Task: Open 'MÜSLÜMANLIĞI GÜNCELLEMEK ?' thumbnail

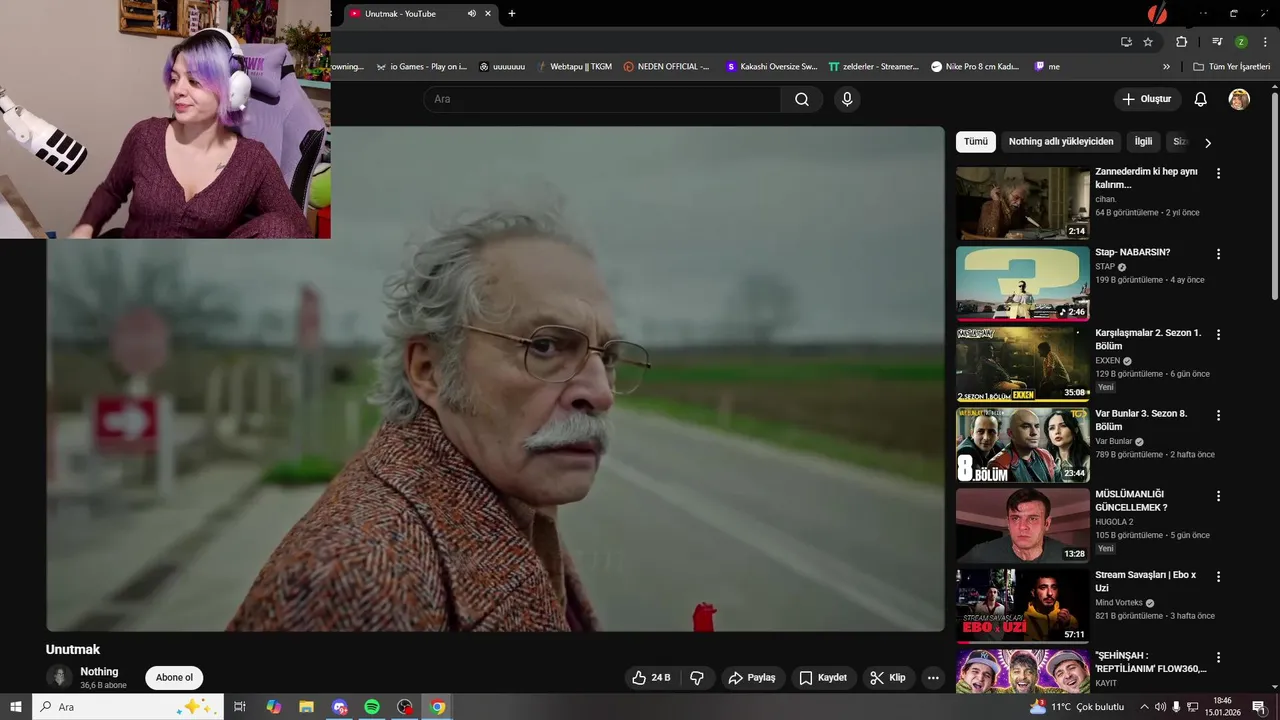Action: pyautogui.click(x=1022, y=526)
